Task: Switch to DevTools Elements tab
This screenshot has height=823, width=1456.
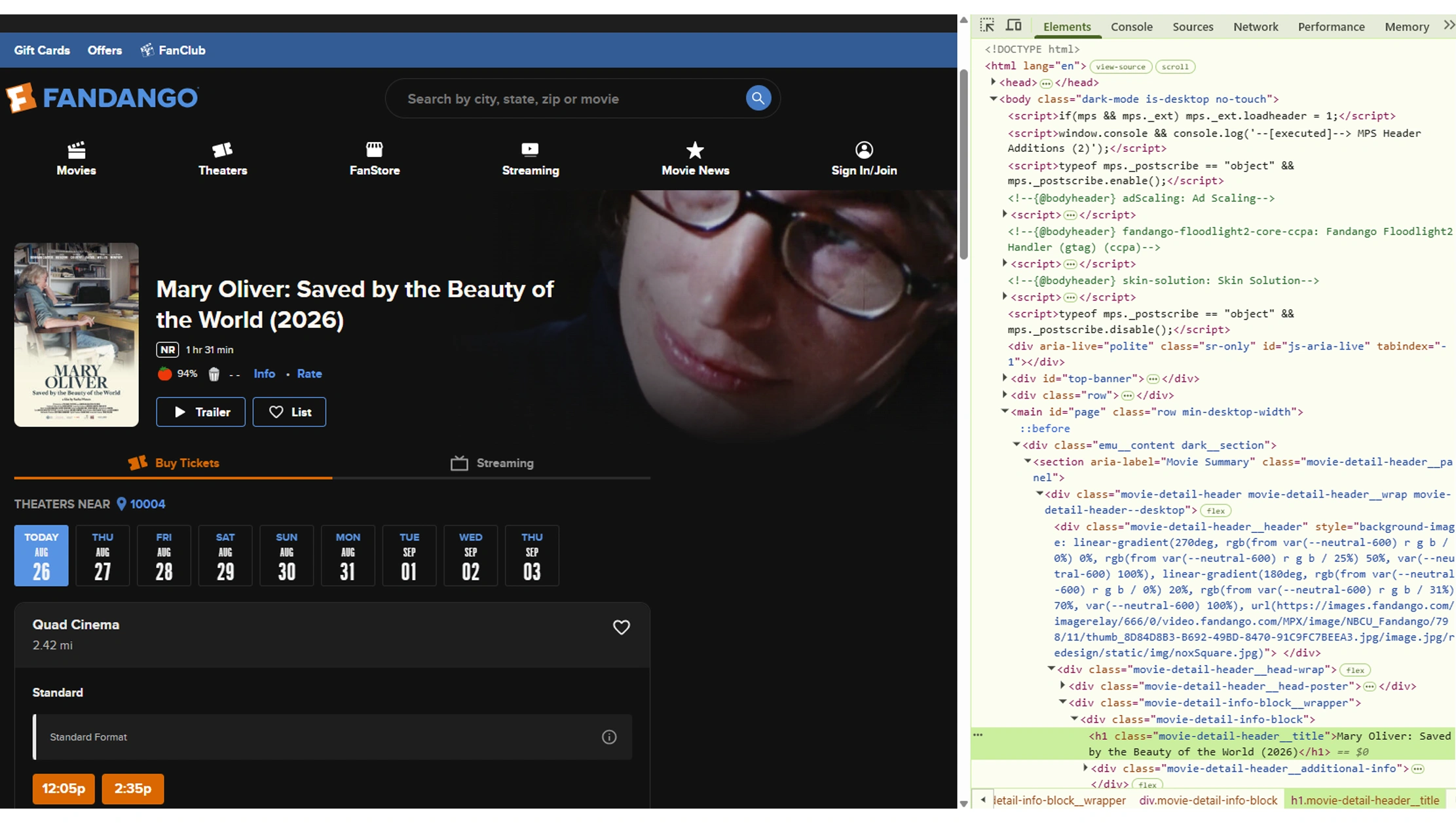Action: [1067, 27]
